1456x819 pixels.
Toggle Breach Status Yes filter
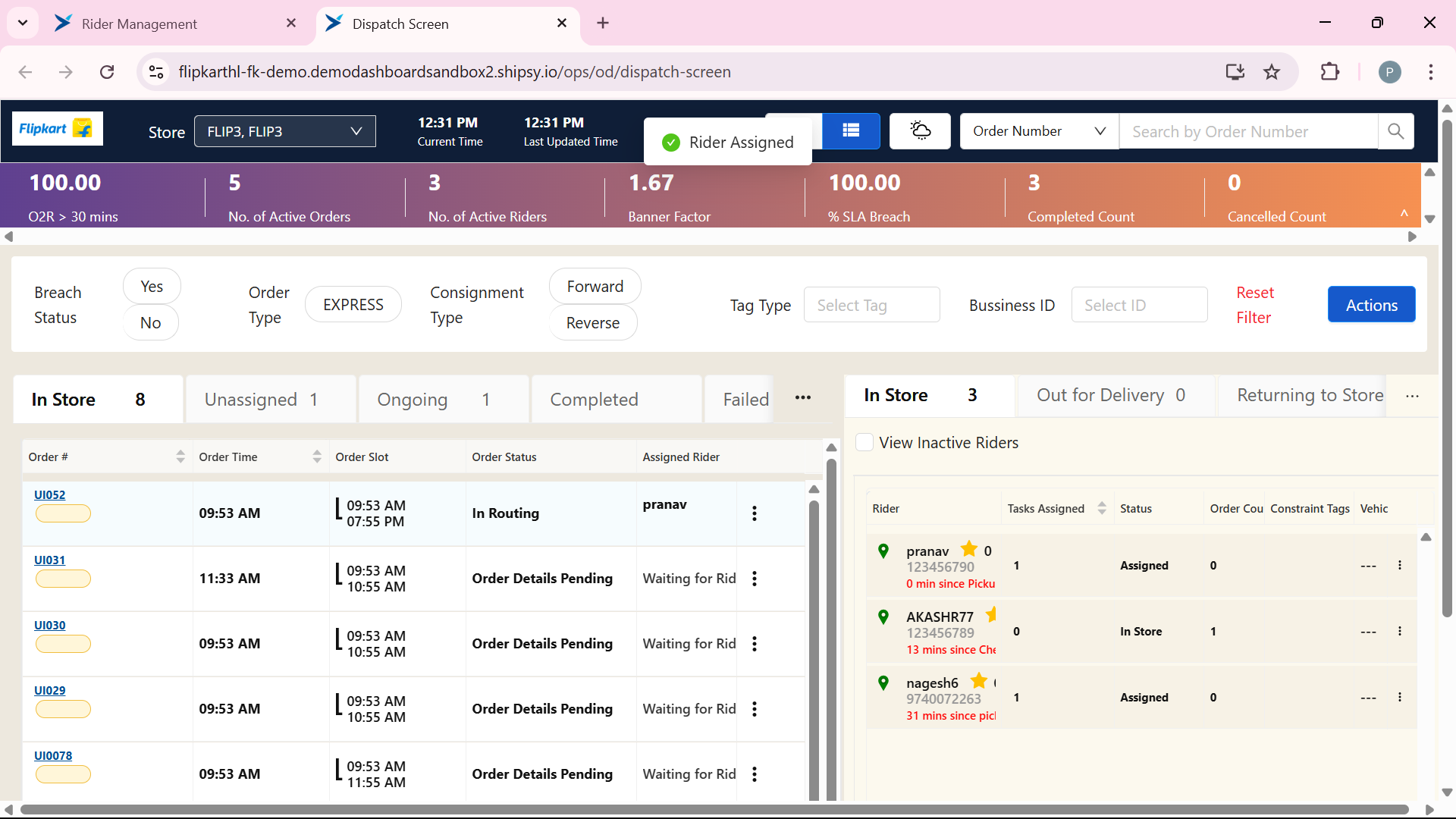[152, 287]
